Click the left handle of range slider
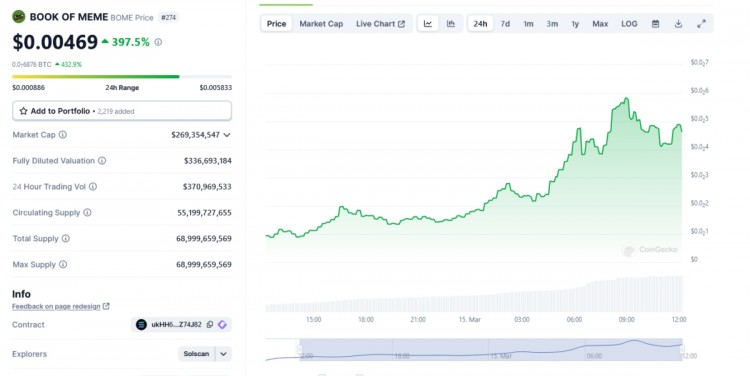Viewport: 750px width, 376px height. (x=300, y=349)
